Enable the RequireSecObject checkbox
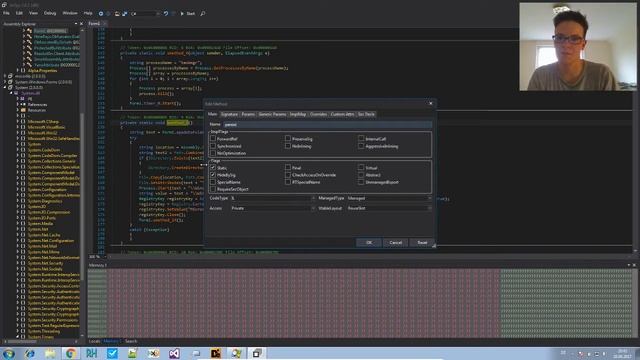The image size is (640, 360). tap(213, 189)
